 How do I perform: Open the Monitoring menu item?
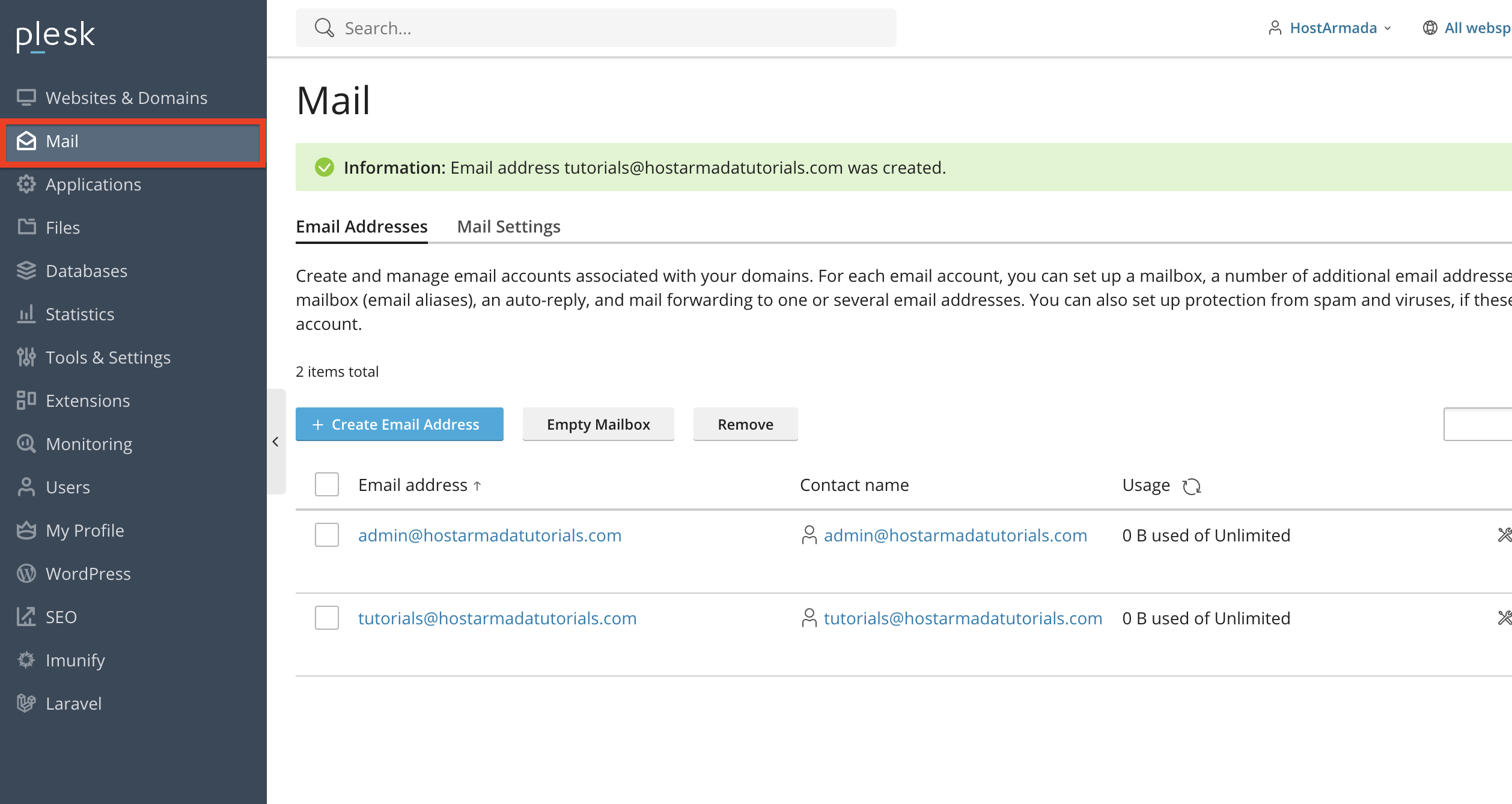(133, 443)
